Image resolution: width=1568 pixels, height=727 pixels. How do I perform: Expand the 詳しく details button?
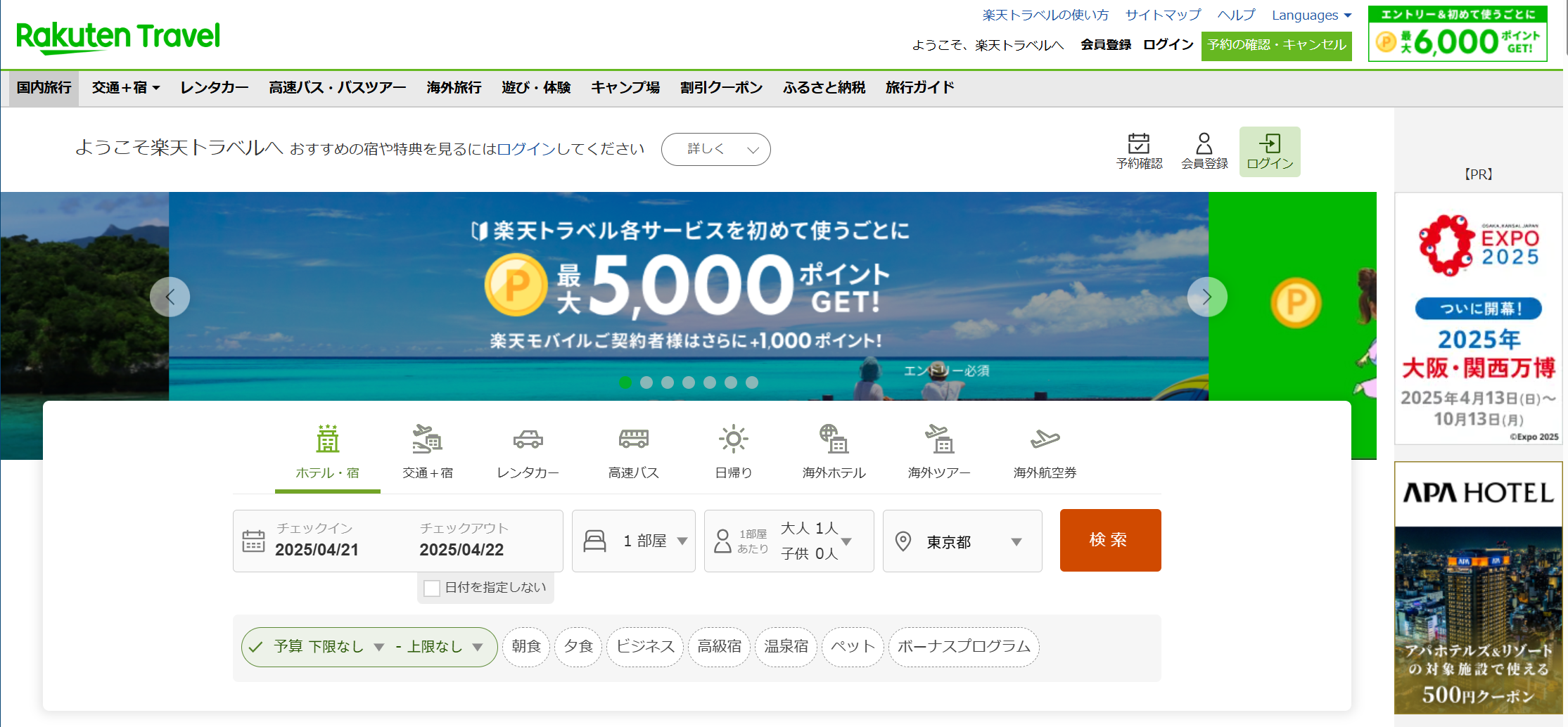[x=716, y=149]
